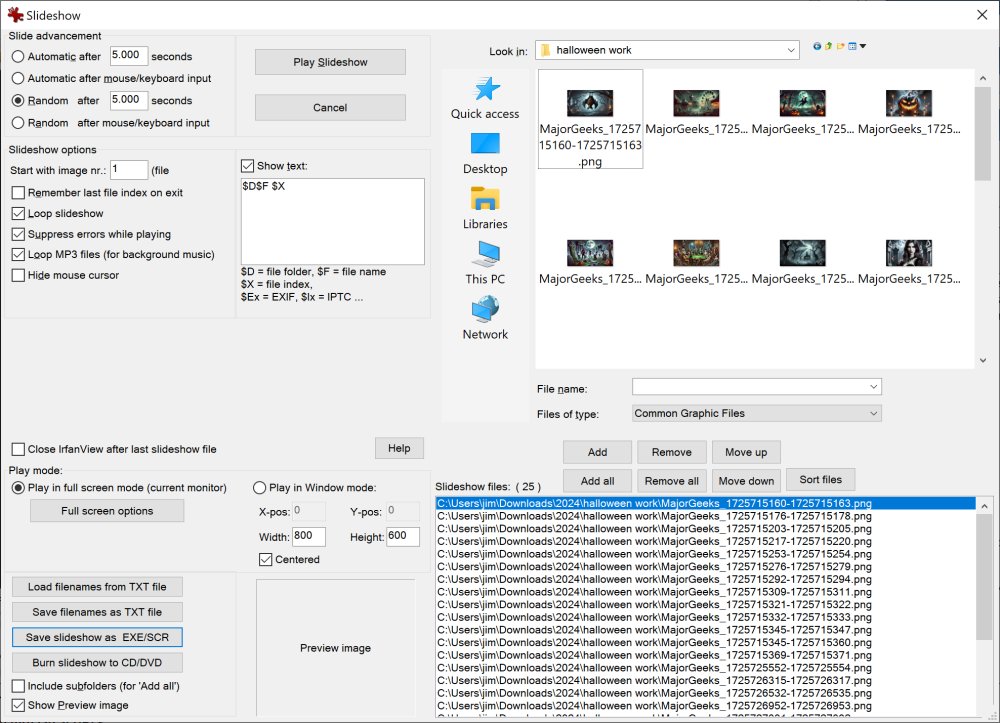
Task: Click the Height field showing 600
Action: [x=403, y=536]
